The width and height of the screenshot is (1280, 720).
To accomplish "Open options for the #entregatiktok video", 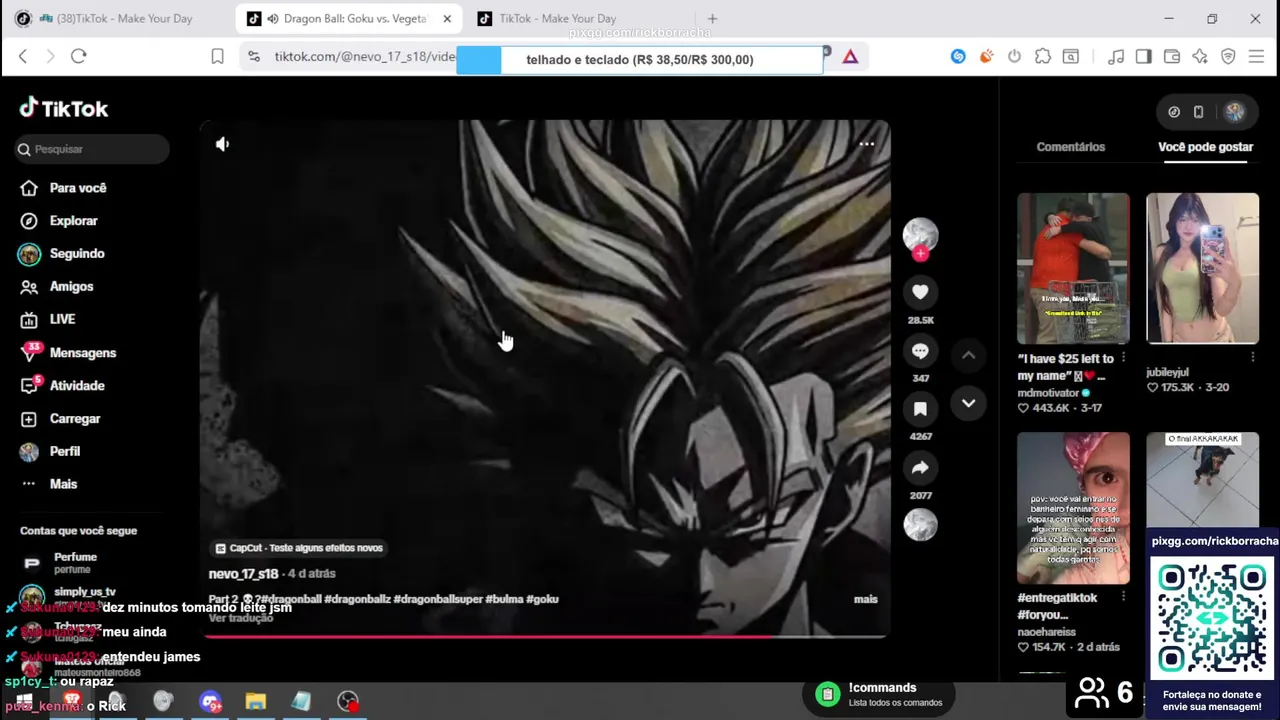I will [x=1123, y=596].
